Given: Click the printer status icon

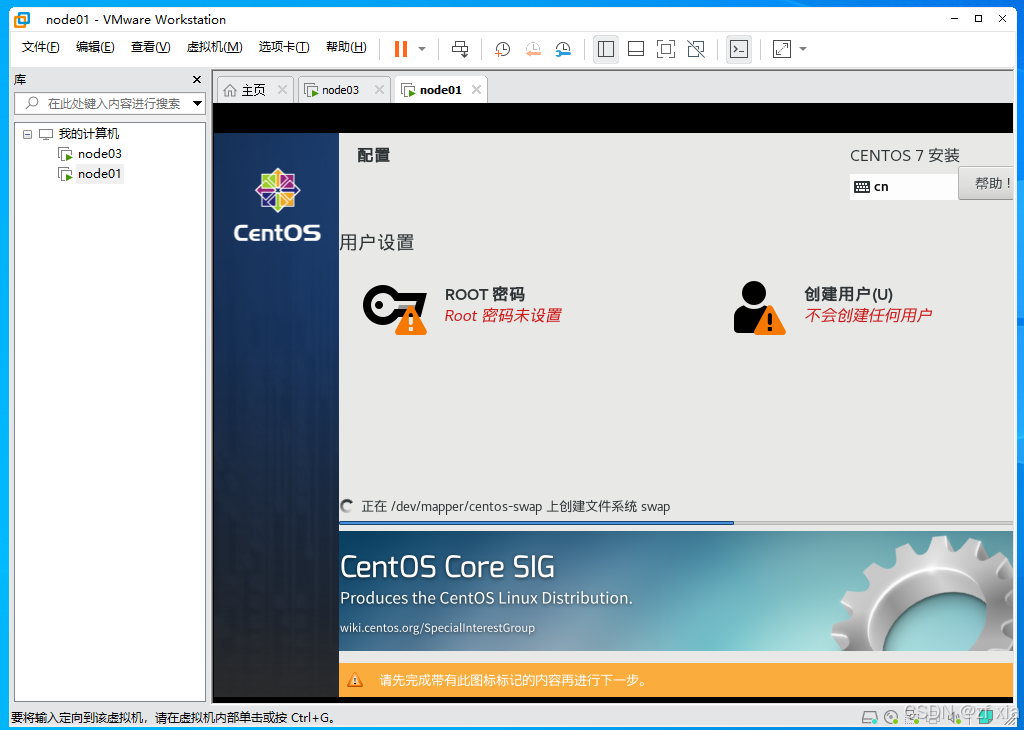Looking at the screenshot, I should pyautogui.click(x=933, y=718).
